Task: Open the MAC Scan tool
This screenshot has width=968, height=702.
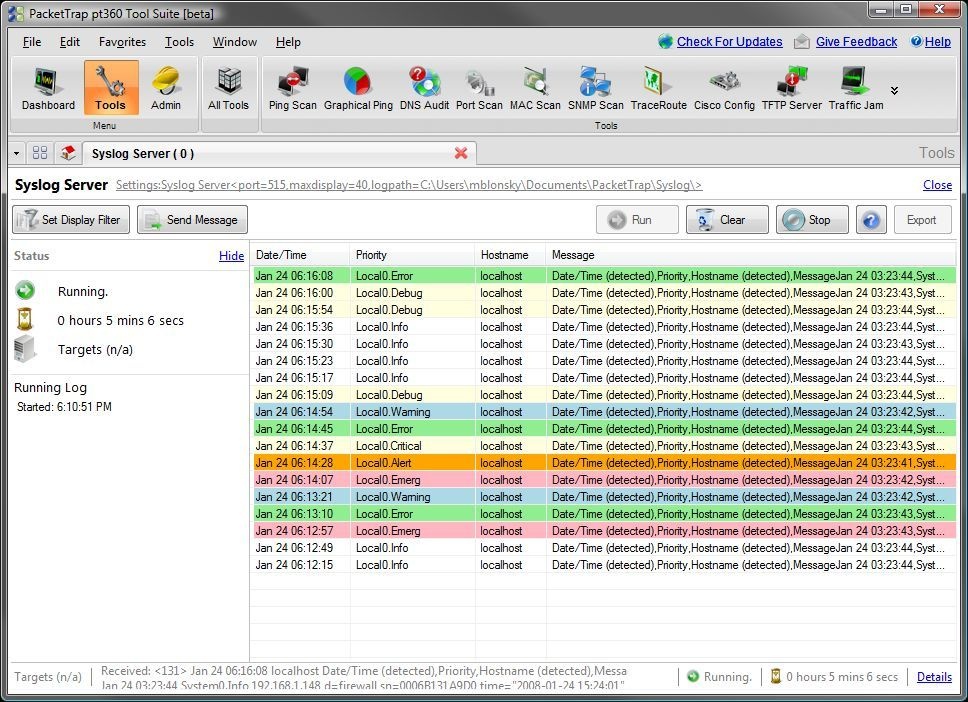Action: pos(535,89)
